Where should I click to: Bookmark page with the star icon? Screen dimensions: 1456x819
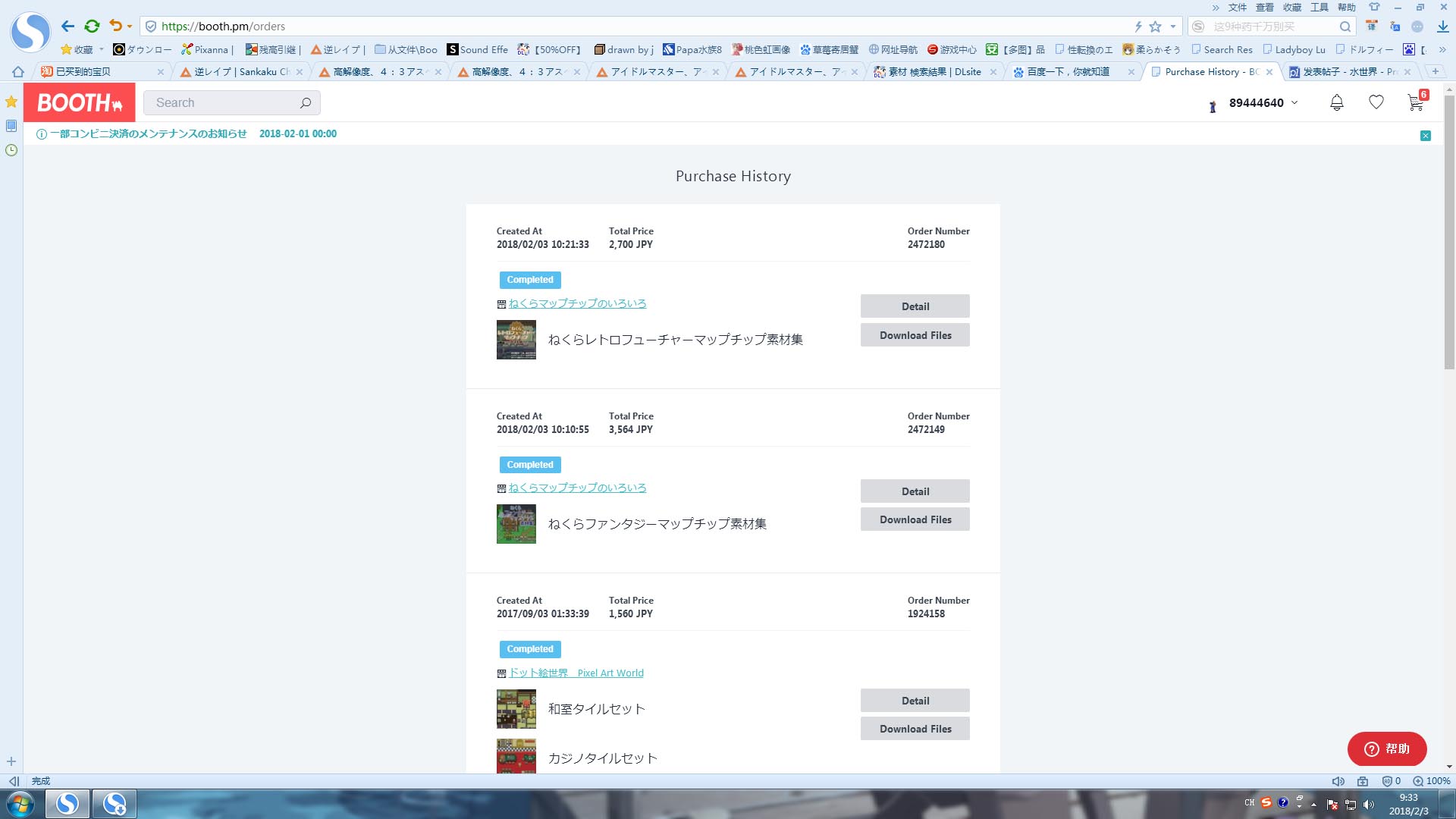(x=1156, y=27)
